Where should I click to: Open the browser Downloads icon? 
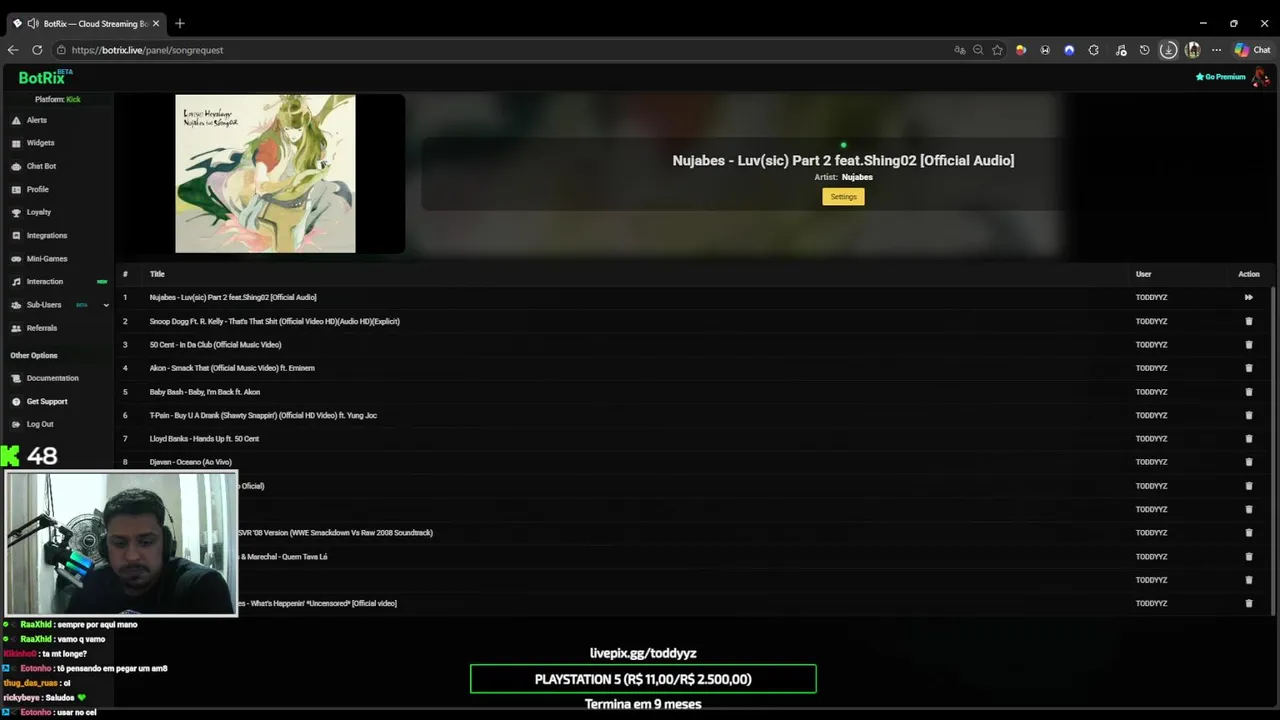pyautogui.click(x=1168, y=50)
